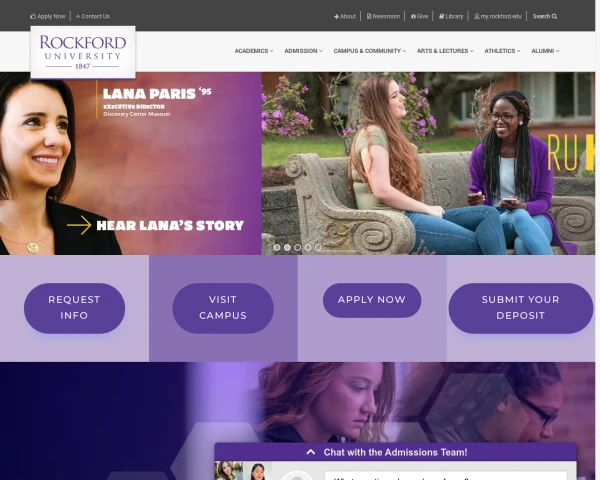The image size is (600, 480).
Task: Open the Arts & Lectures menu
Action: [x=445, y=51]
